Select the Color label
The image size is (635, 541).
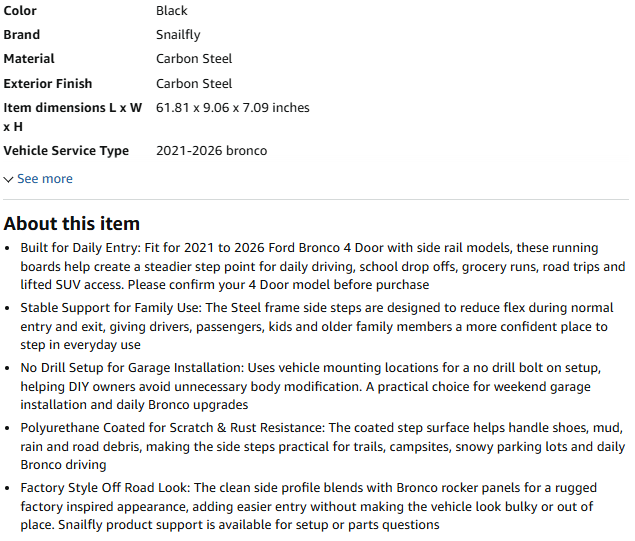pyautogui.click(x=20, y=11)
